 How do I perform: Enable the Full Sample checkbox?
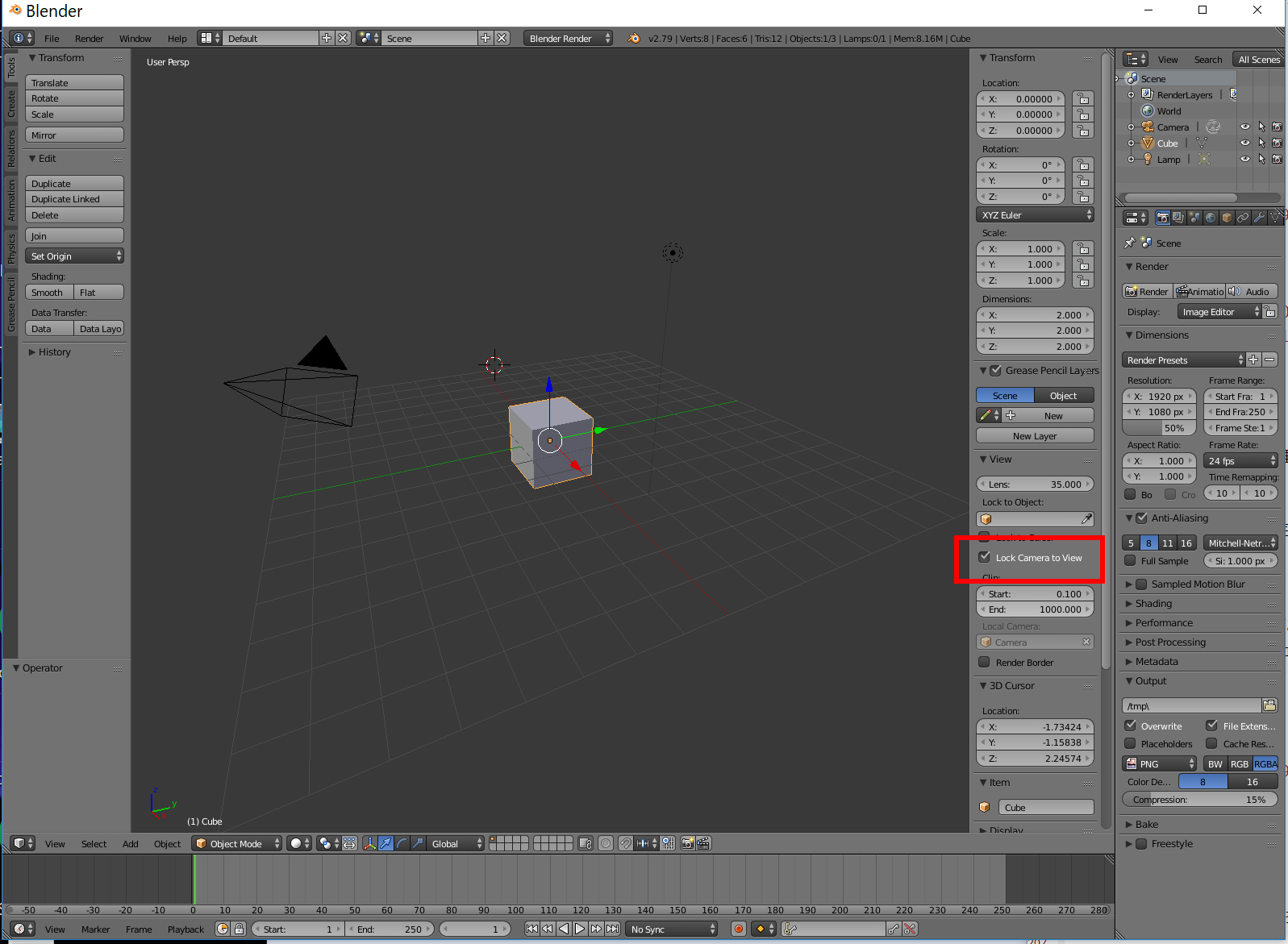1130,560
